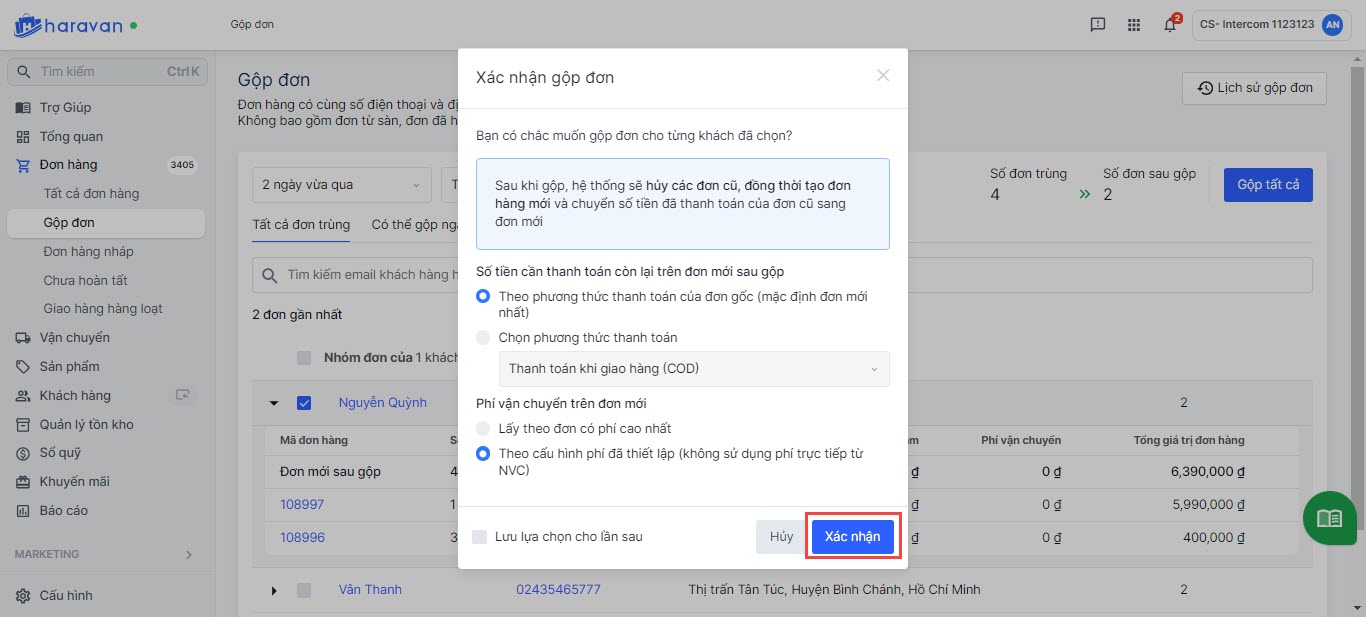Click the Báo cáo chart icon
This screenshot has width=1366, height=617.
23,511
